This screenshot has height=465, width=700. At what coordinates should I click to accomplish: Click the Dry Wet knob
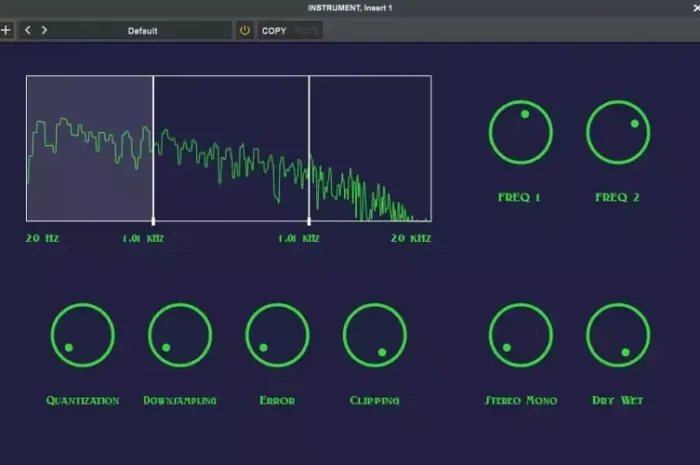(618, 335)
